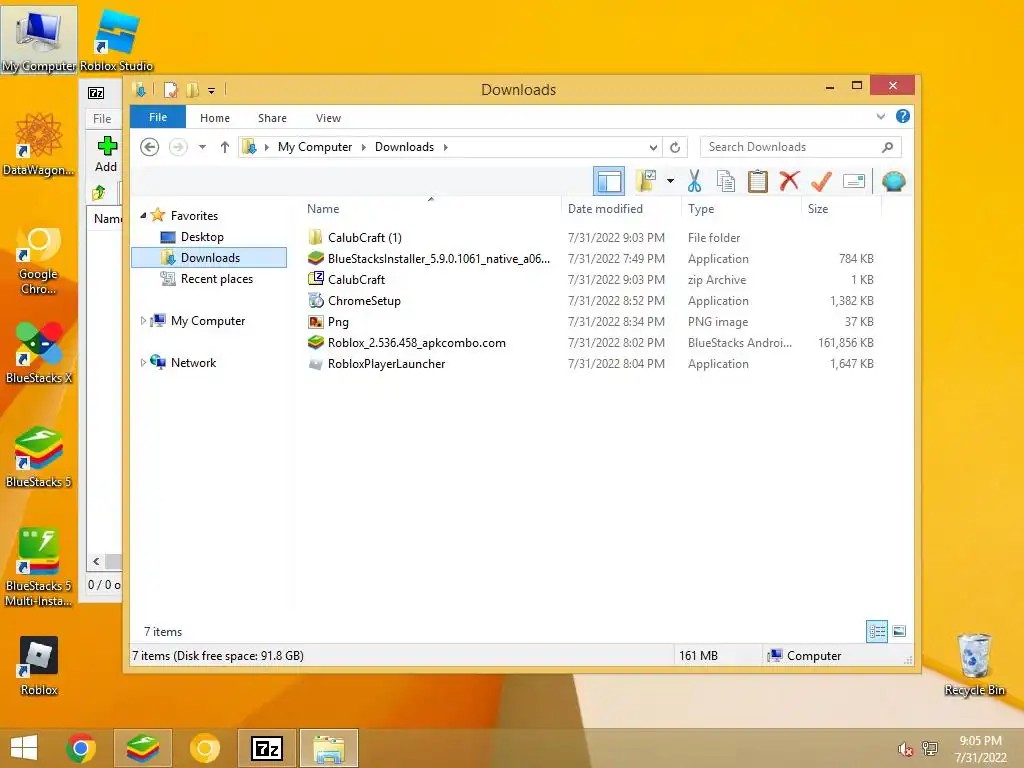
Task: Open Customize Quick Access Toolbar dropdown
Action: [x=212, y=91]
